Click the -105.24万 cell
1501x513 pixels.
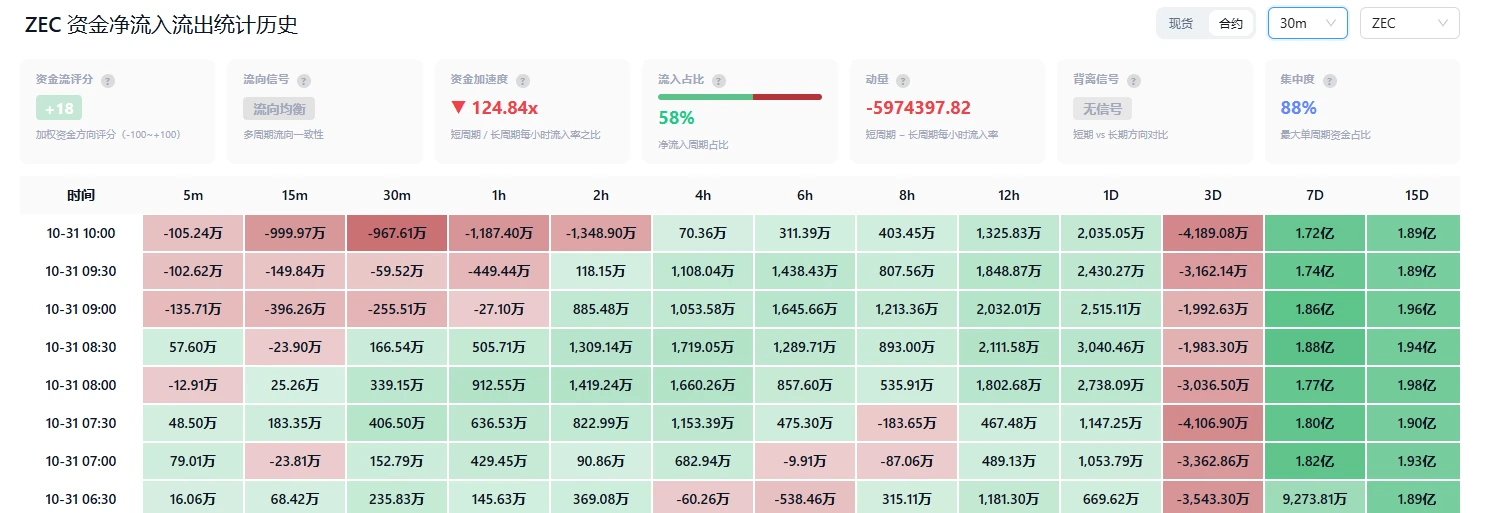coord(193,233)
